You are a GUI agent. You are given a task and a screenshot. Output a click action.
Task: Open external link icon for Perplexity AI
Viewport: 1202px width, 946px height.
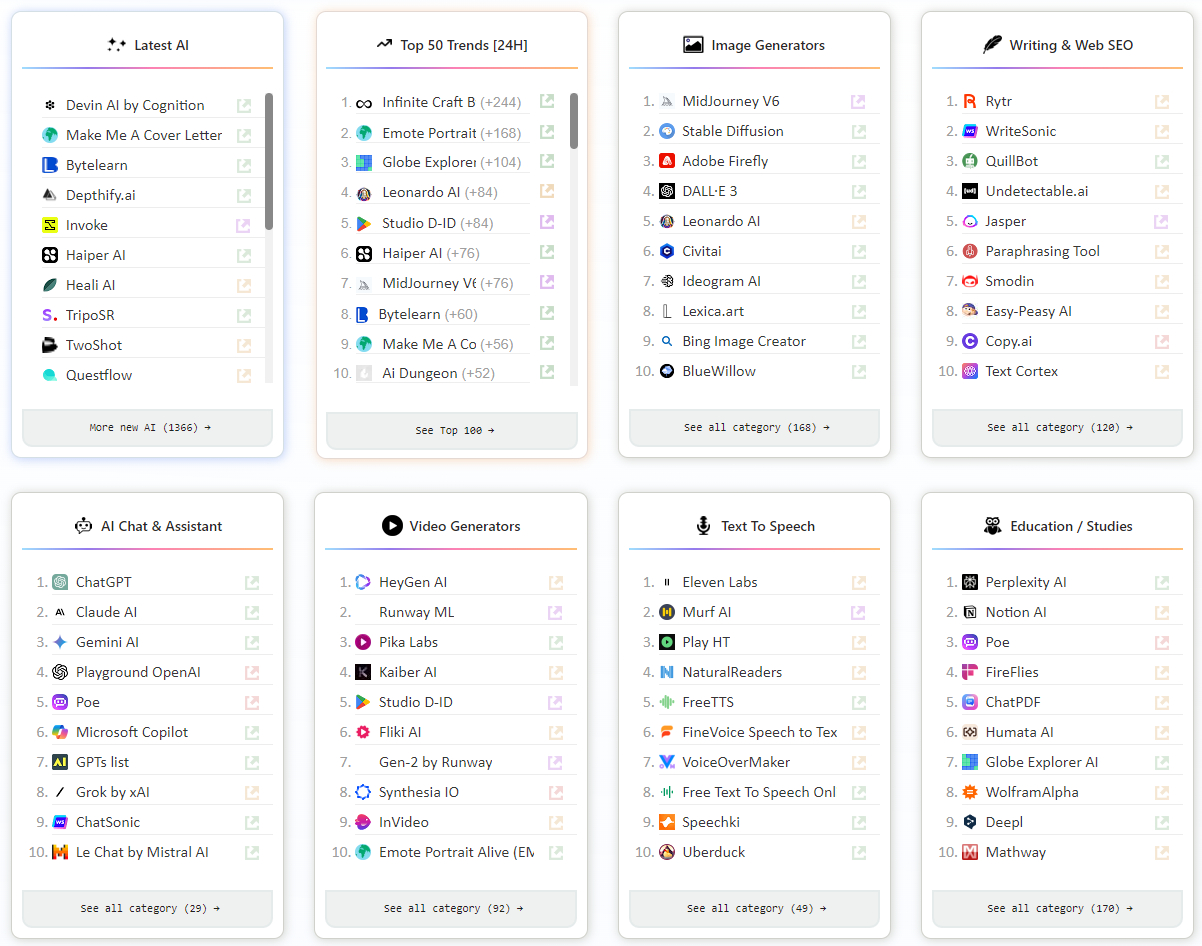click(1161, 583)
